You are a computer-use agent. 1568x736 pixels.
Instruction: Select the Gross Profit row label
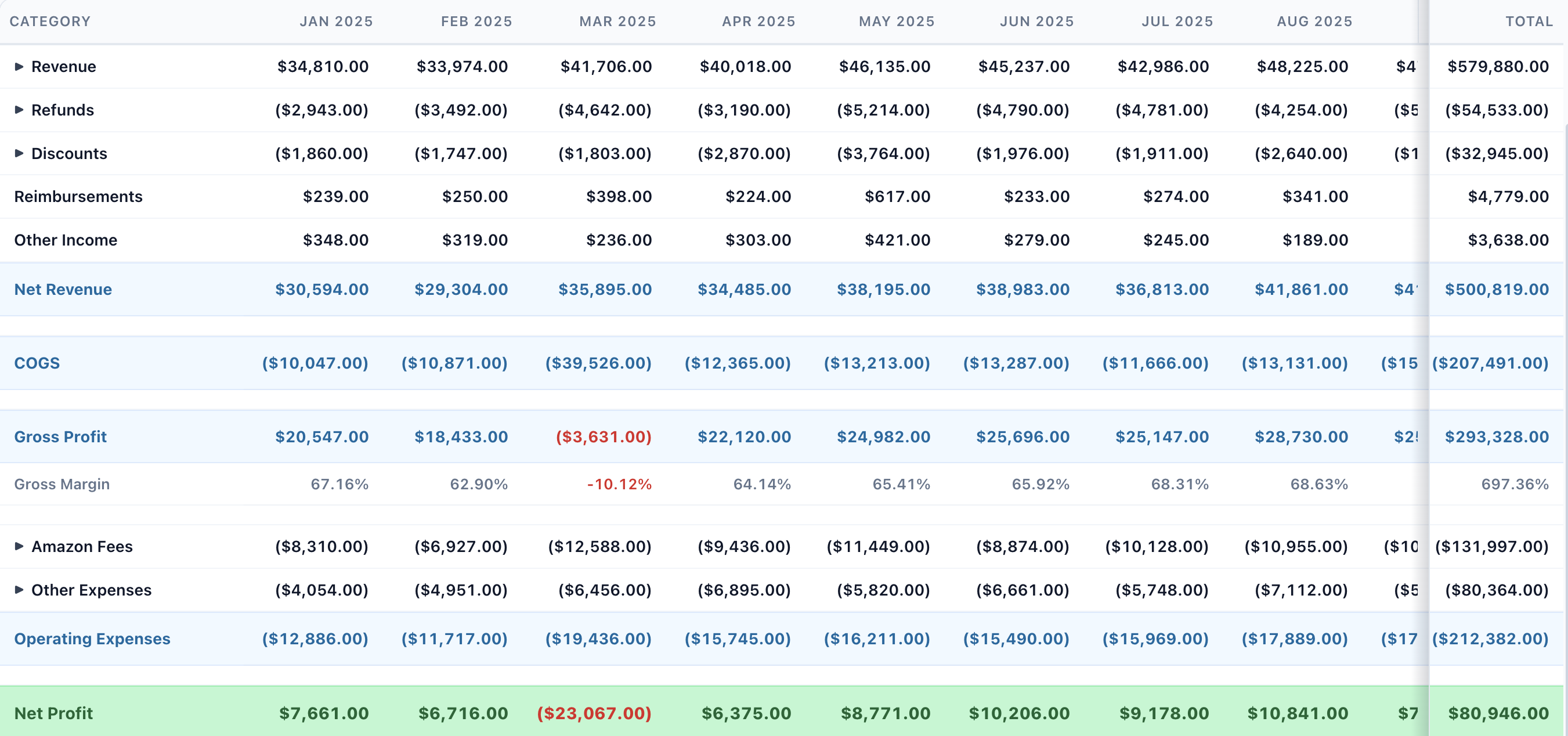[60, 436]
